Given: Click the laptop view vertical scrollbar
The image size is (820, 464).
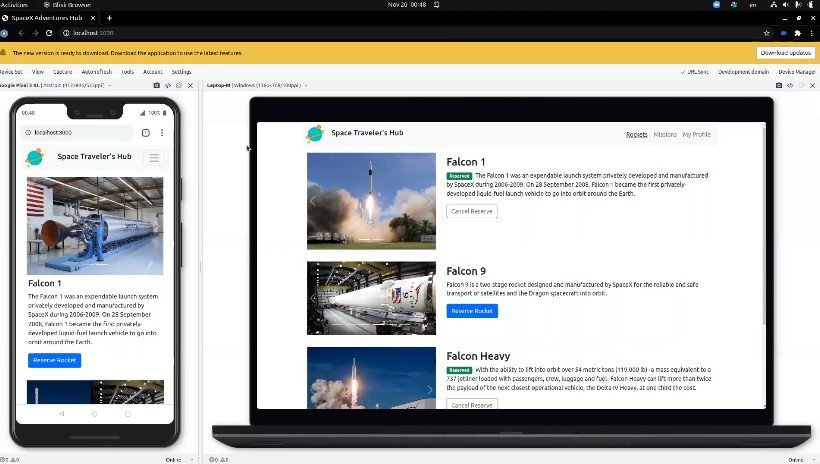Looking at the screenshot, I should [x=764, y=225].
